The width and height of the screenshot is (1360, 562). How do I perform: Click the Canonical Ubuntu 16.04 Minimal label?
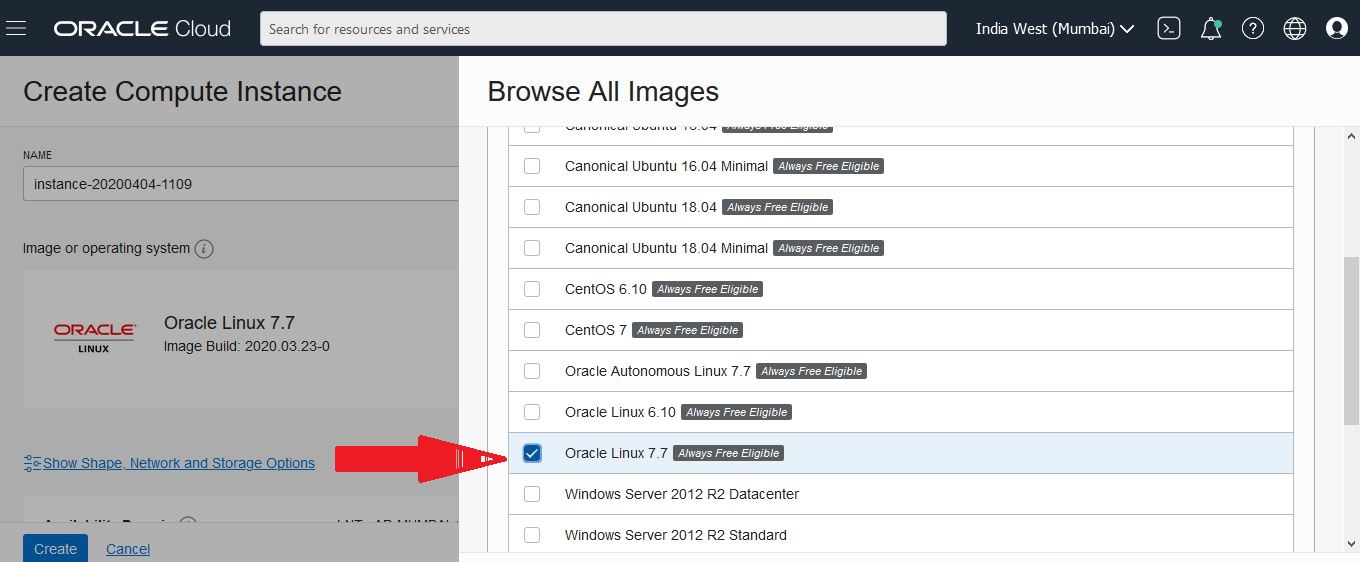tap(666, 166)
